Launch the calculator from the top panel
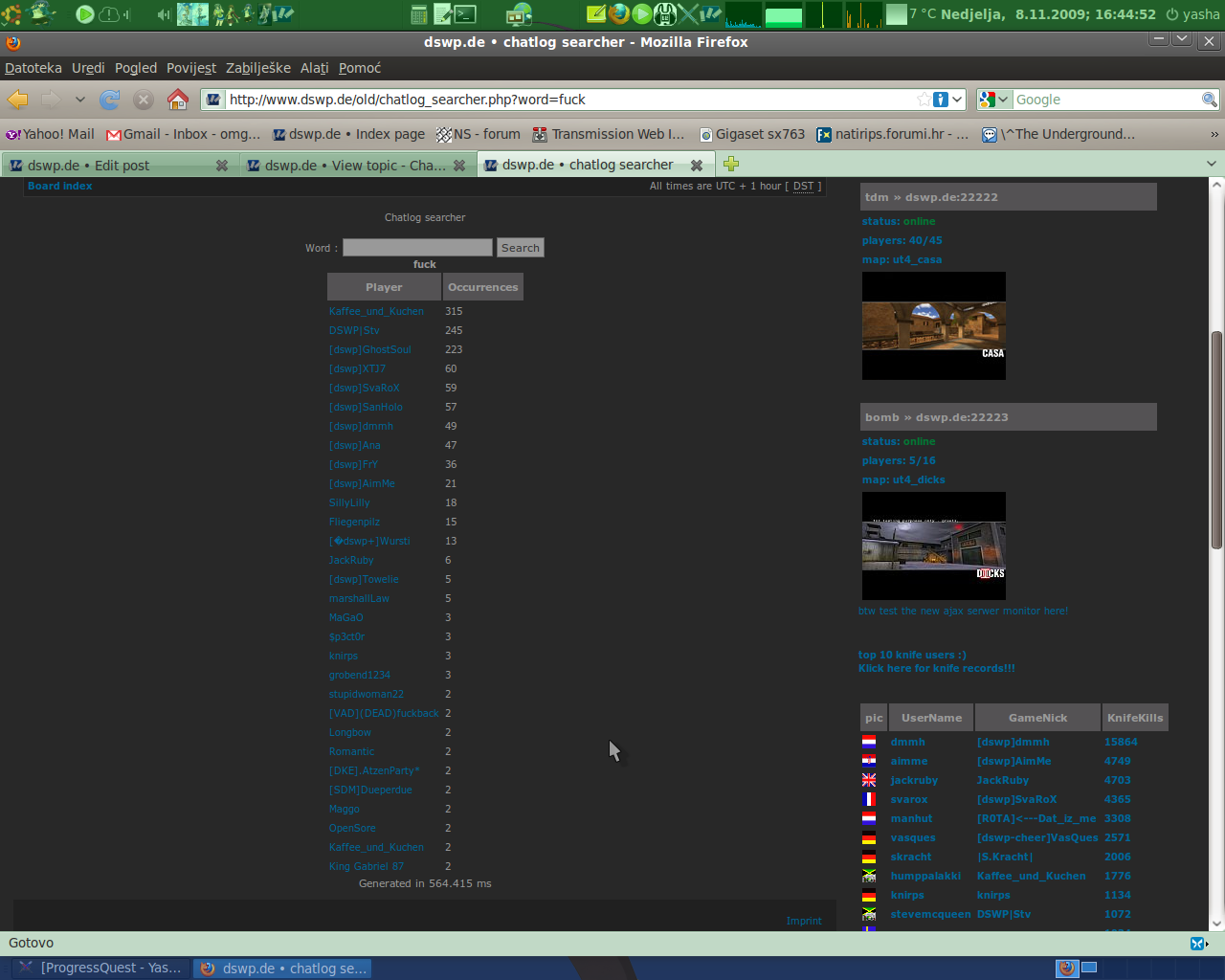The height and width of the screenshot is (980, 1225). point(418,13)
